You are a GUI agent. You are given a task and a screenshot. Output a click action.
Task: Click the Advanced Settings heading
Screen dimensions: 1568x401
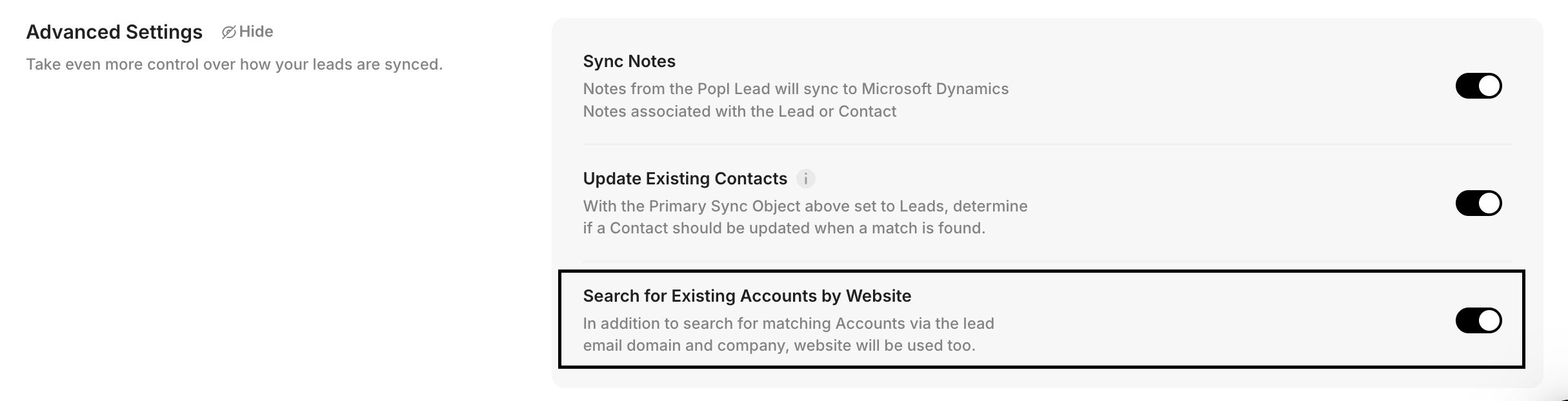click(114, 32)
